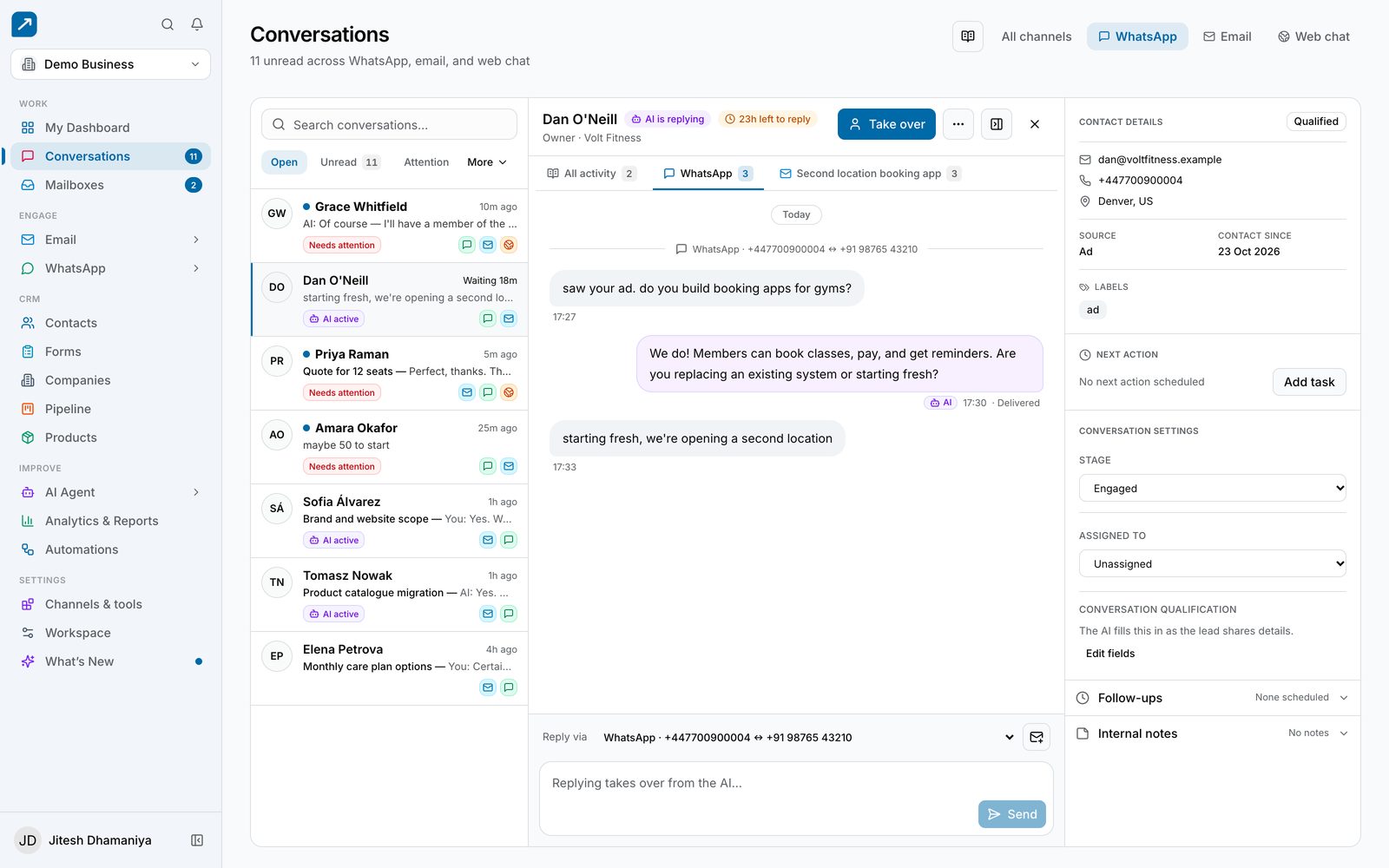Open Sofia Álvarez conversation

pyautogui.click(x=389, y=521)
